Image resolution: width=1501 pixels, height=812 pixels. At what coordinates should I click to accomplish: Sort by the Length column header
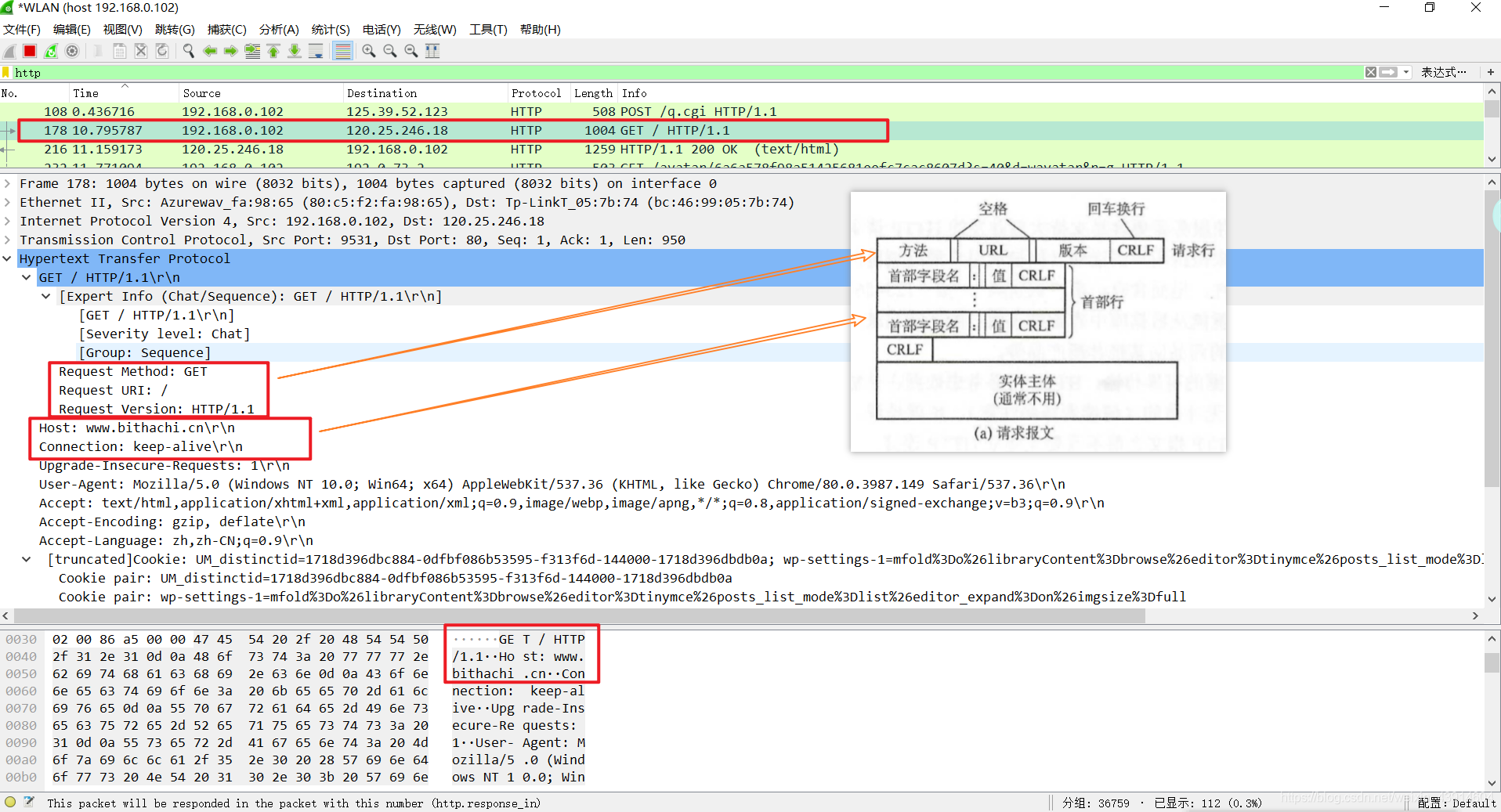(593, 93)
